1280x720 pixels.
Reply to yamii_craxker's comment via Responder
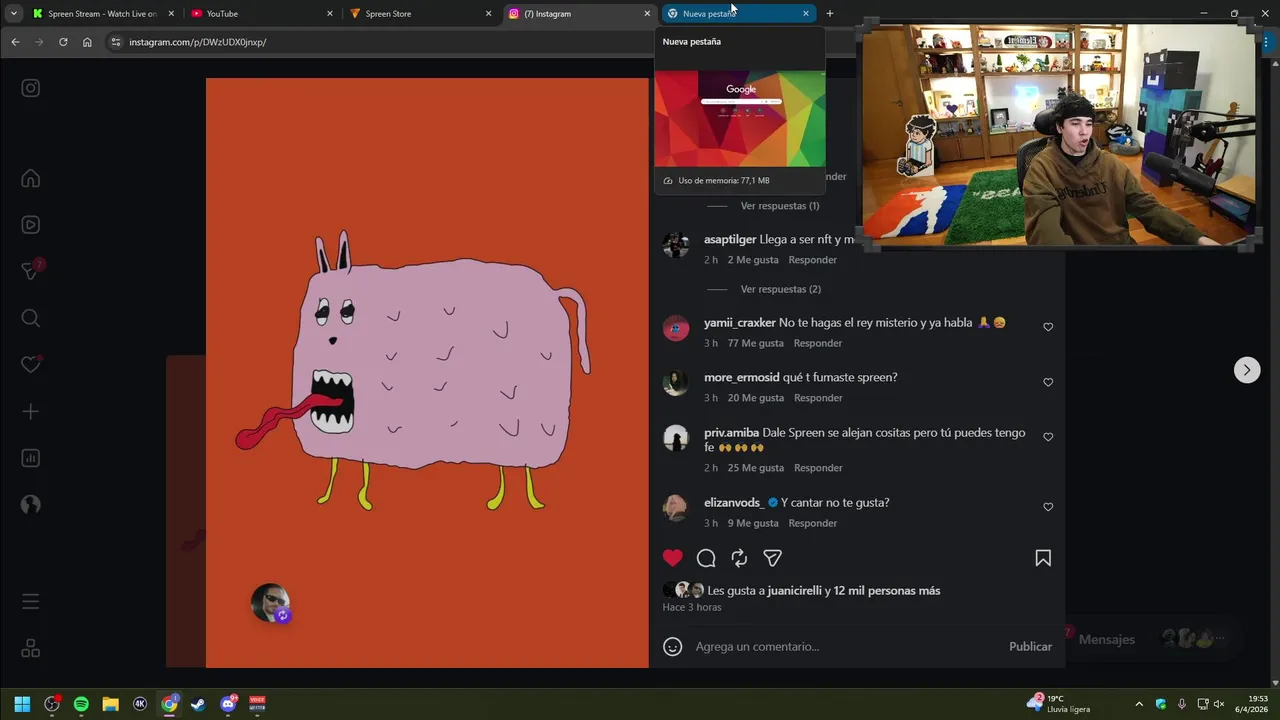tap(817, 343)
